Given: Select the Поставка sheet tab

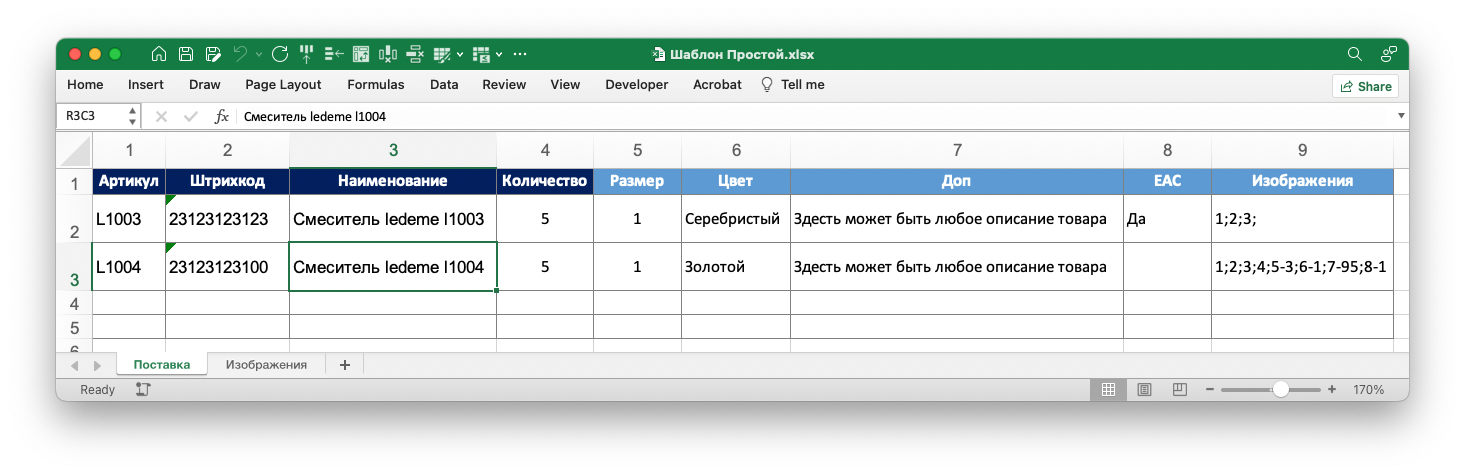Looking at the screenshot, I should click(162, 365).
